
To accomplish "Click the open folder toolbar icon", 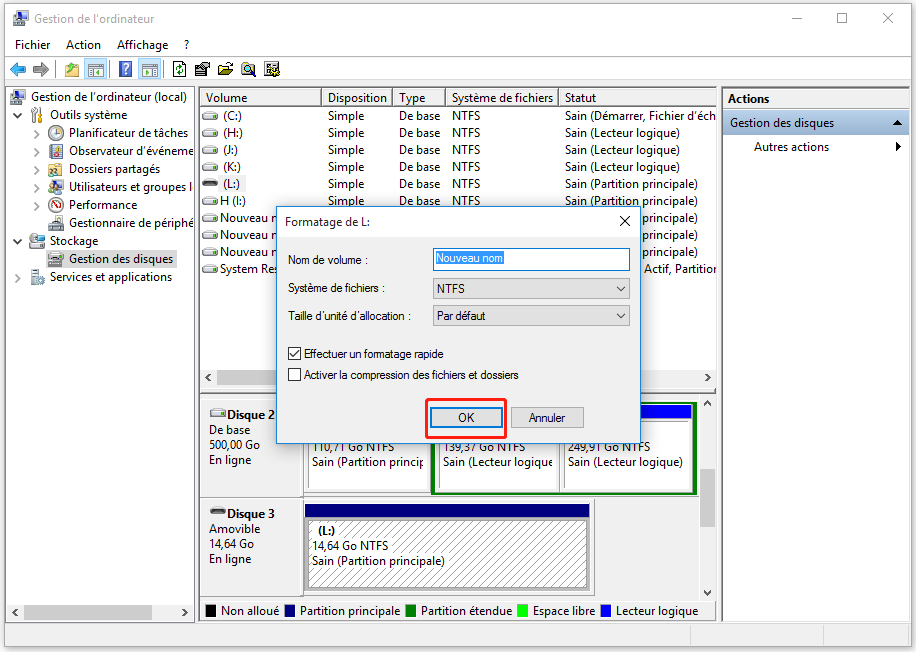I will [225, 70].
